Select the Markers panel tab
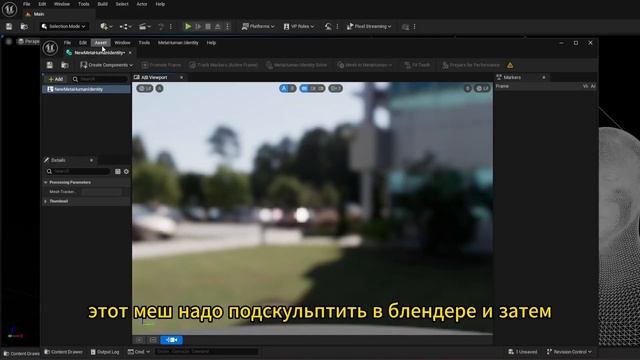Screen dimensions: 640x360 point(512,78)
